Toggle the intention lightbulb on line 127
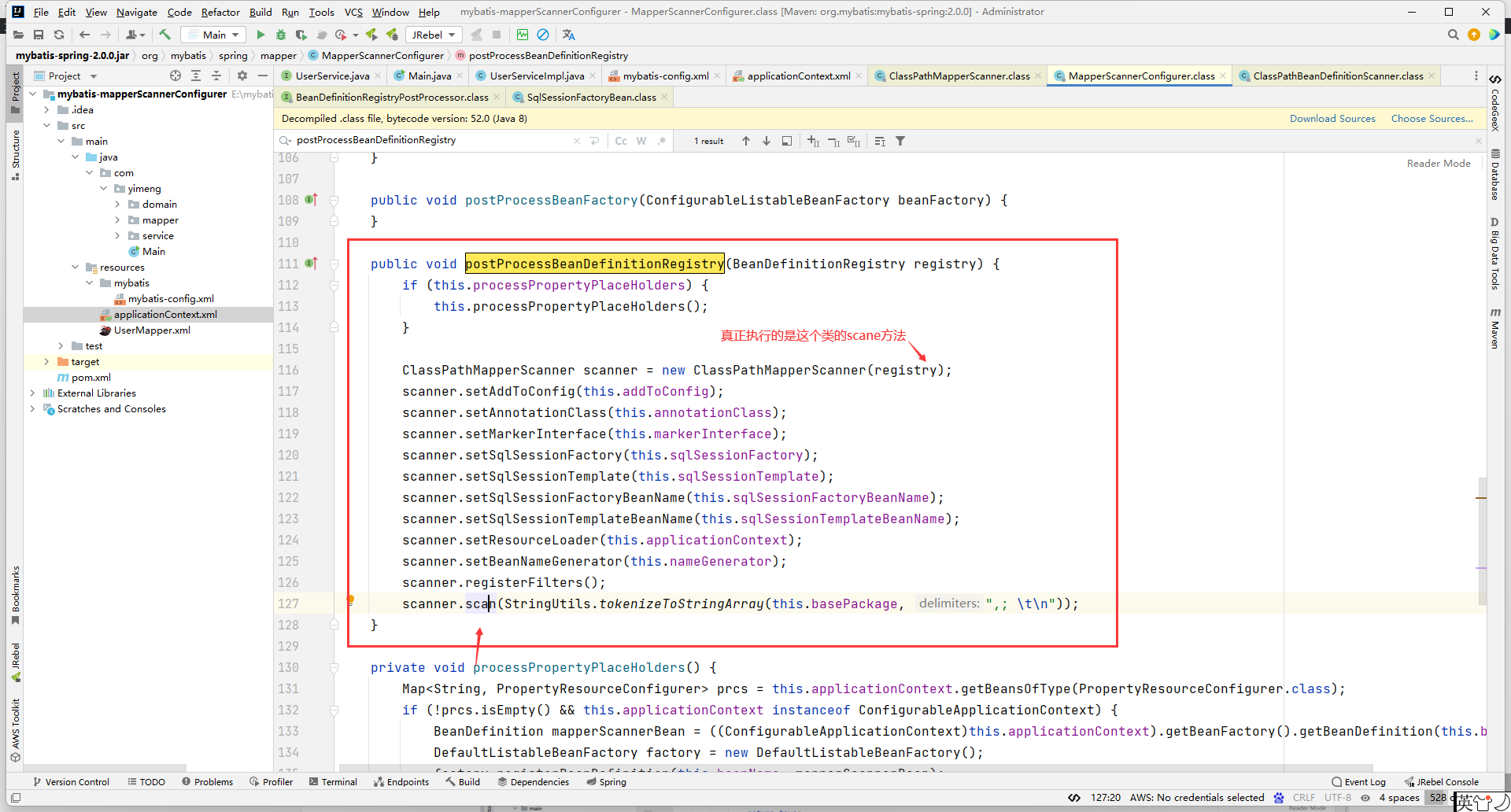1511x812 pixels. (x=350, y=600)
